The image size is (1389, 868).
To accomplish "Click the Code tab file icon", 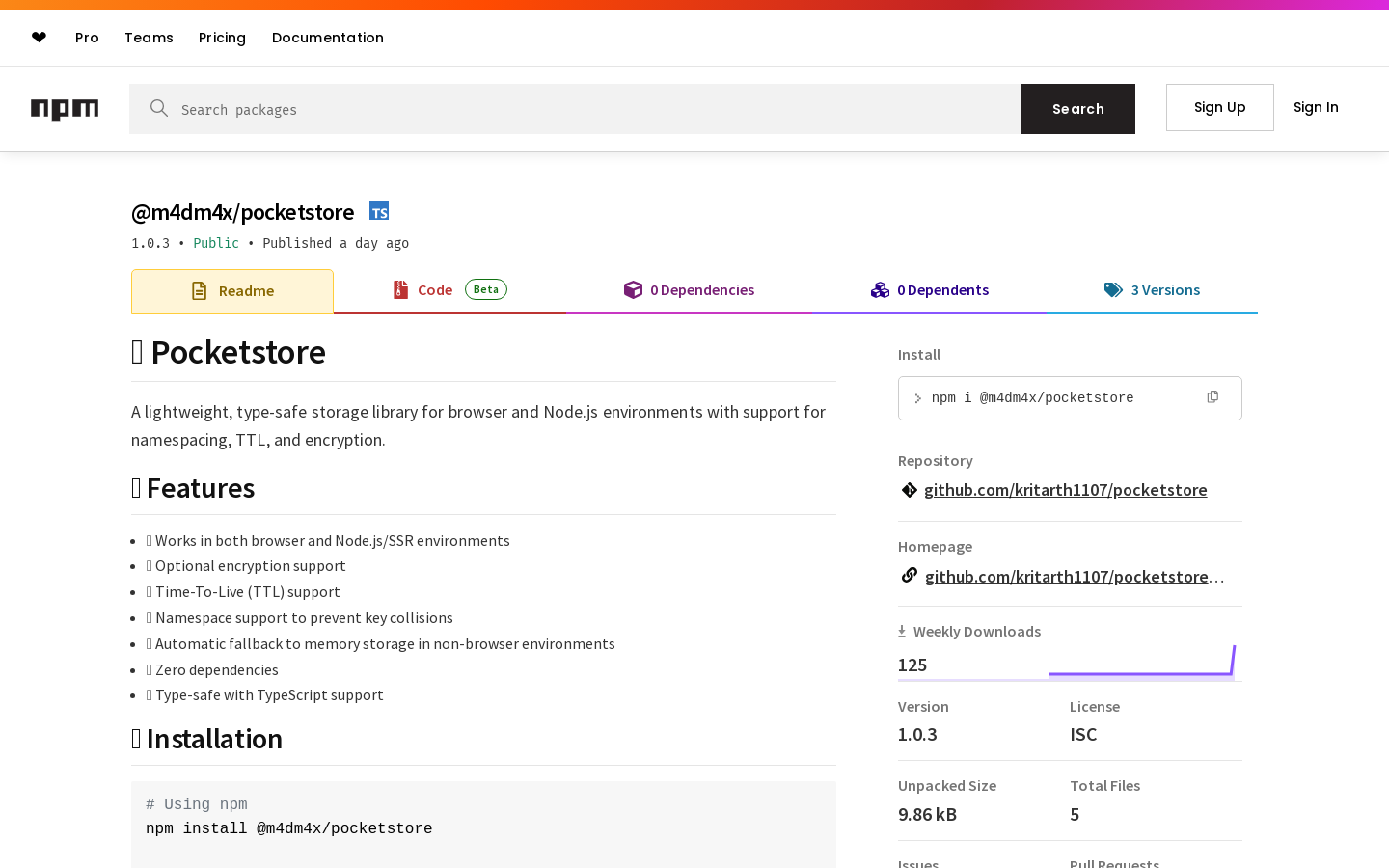I will pos(400,289).
